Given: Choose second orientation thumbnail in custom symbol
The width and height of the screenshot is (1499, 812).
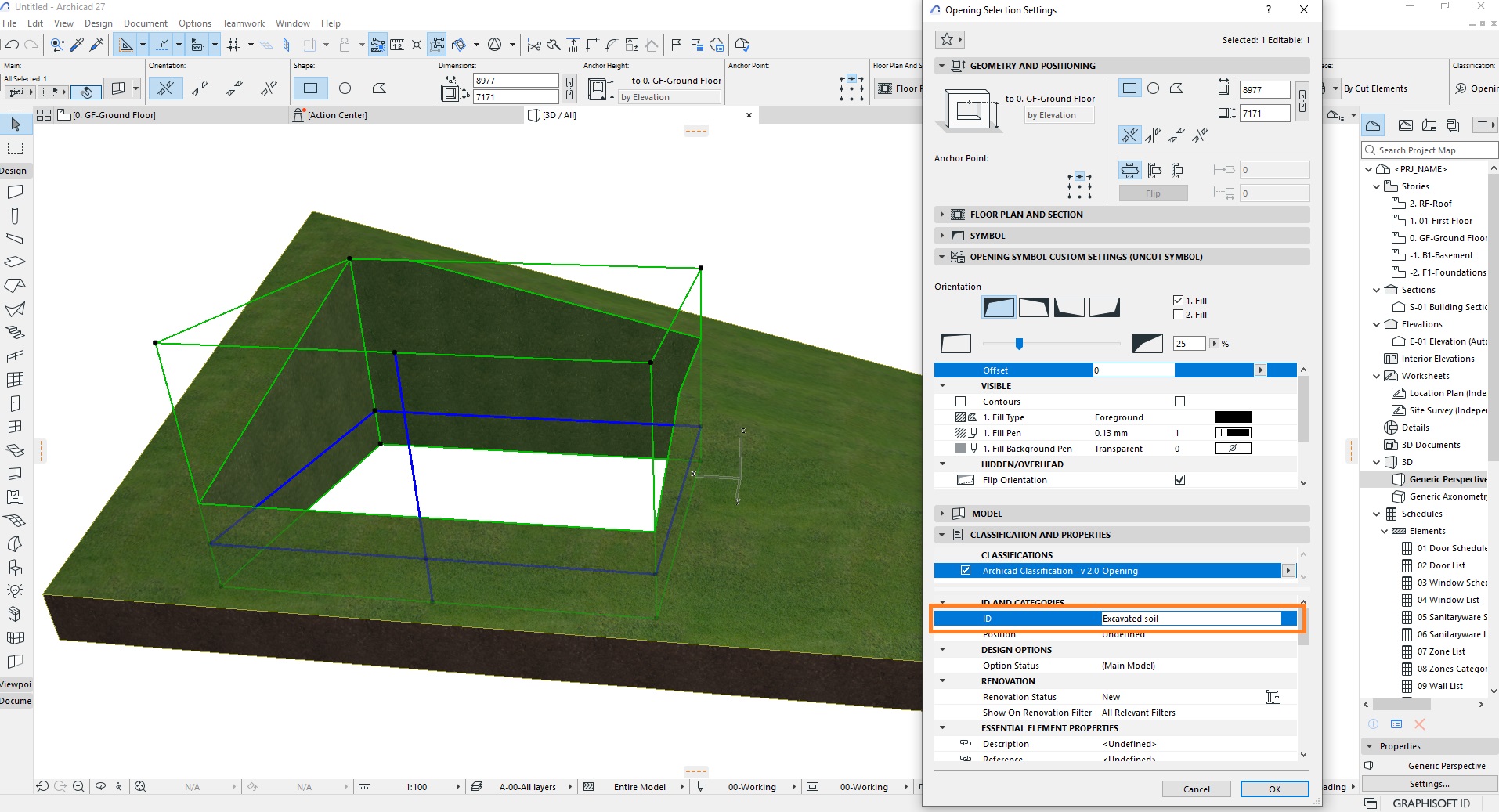Looking at the screenshot, I should point(1034,308).
